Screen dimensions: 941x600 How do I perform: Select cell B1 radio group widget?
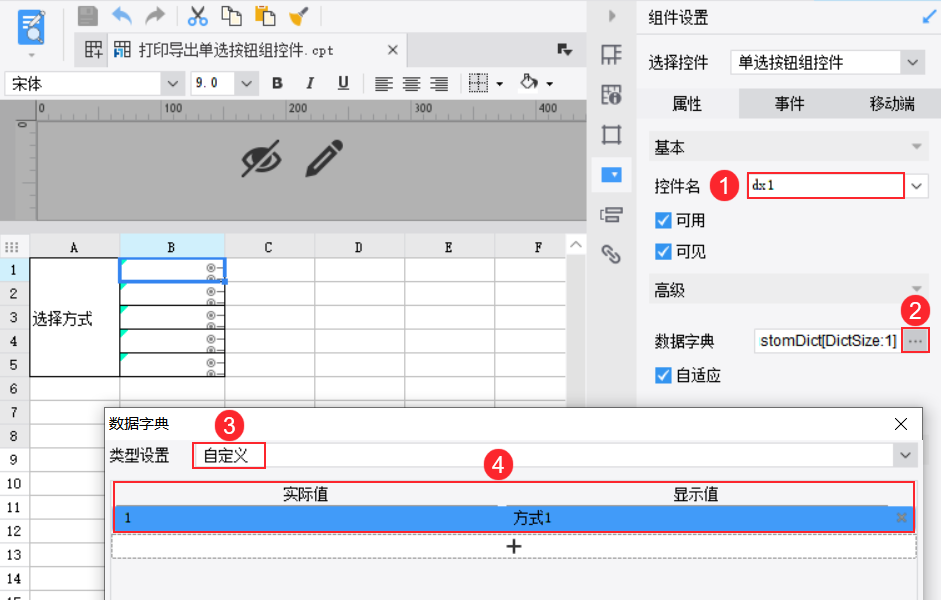[x=172, y=270]
